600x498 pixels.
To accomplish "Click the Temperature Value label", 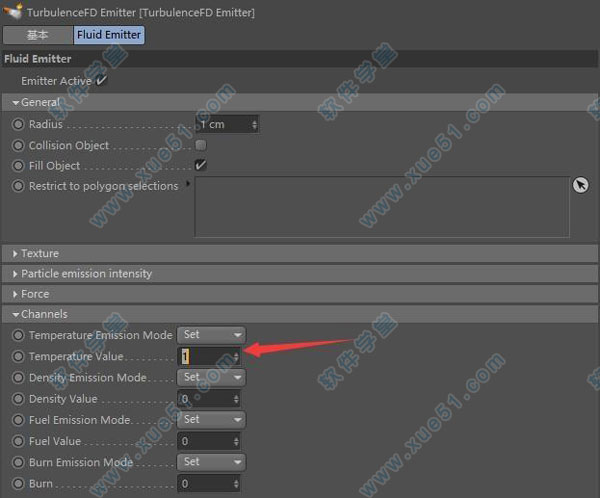I will (76, 356).
